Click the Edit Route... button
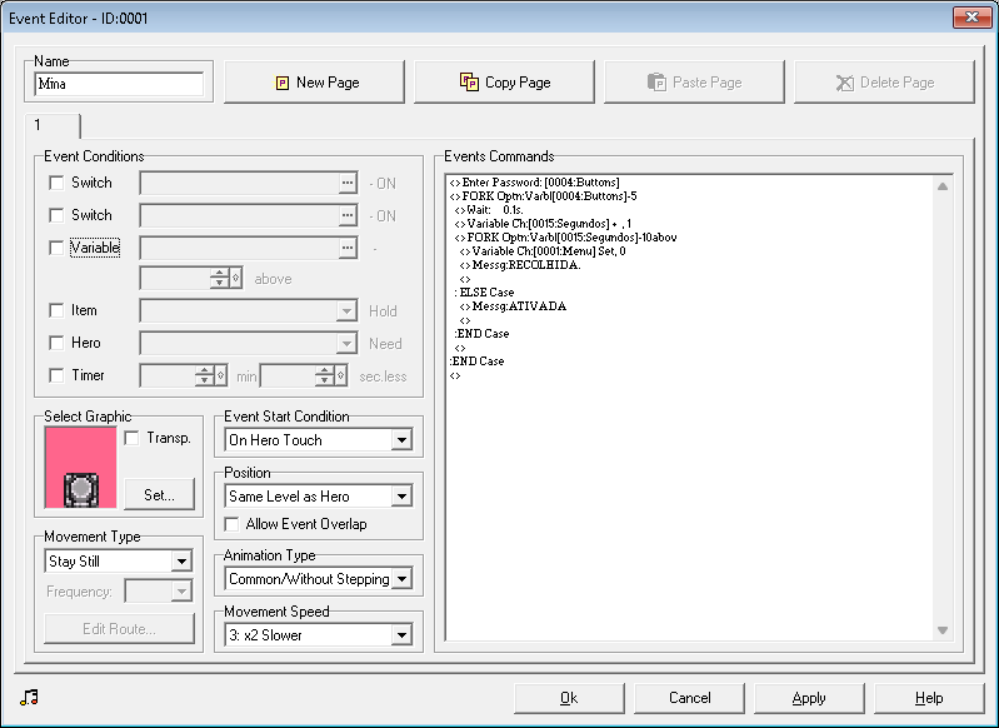 pos(119,629)
